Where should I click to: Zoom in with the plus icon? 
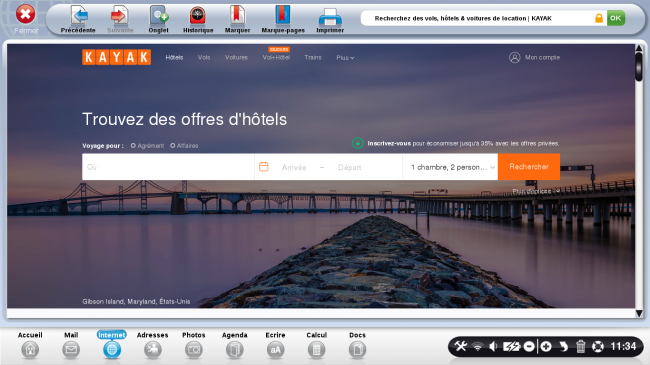546,346
